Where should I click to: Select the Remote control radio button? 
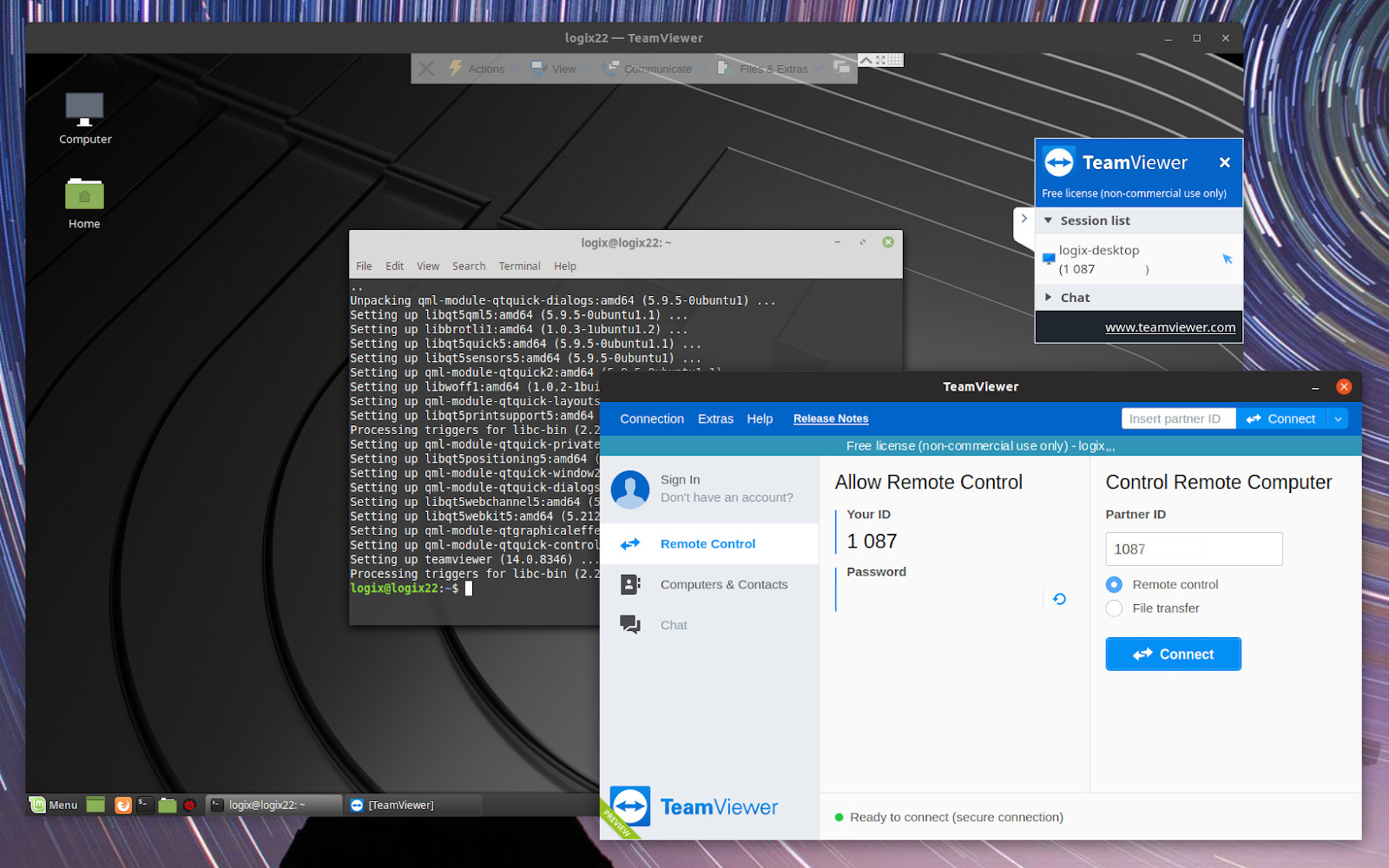(x=1114, y=584)
